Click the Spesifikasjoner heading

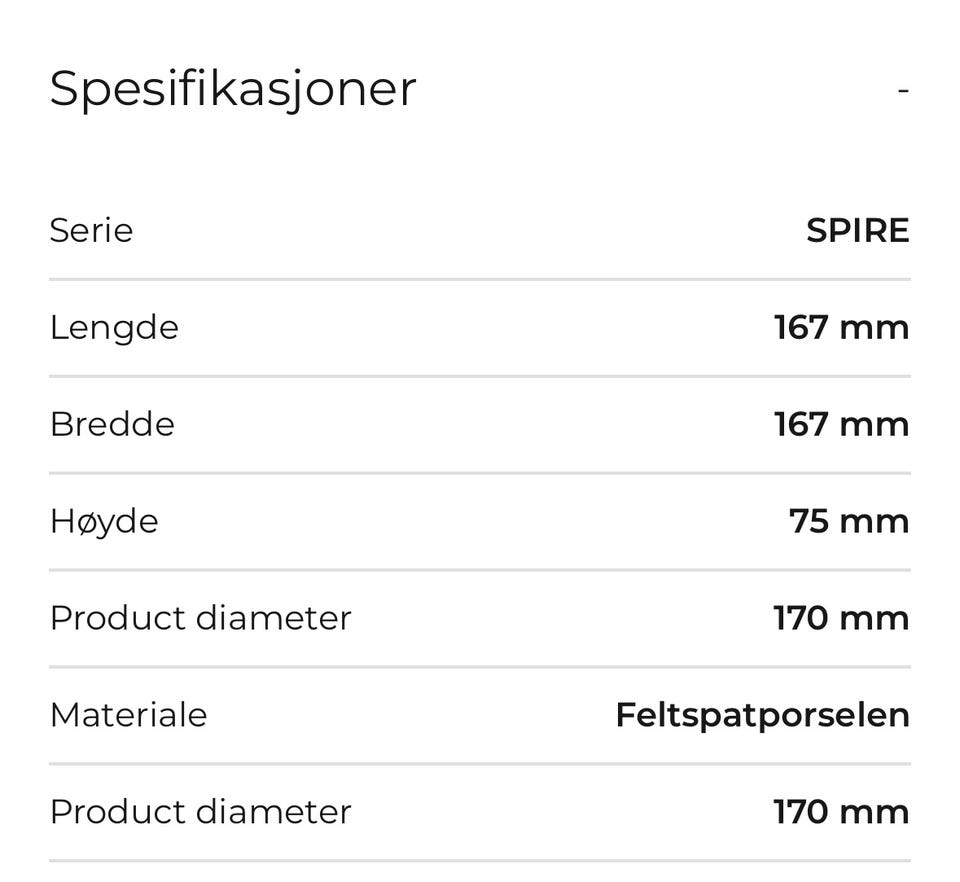(233, 90)
